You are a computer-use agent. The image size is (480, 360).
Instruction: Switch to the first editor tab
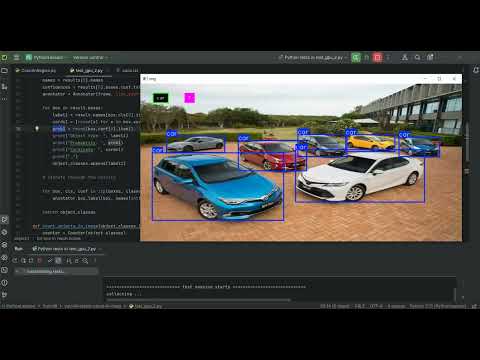(36, 70)
